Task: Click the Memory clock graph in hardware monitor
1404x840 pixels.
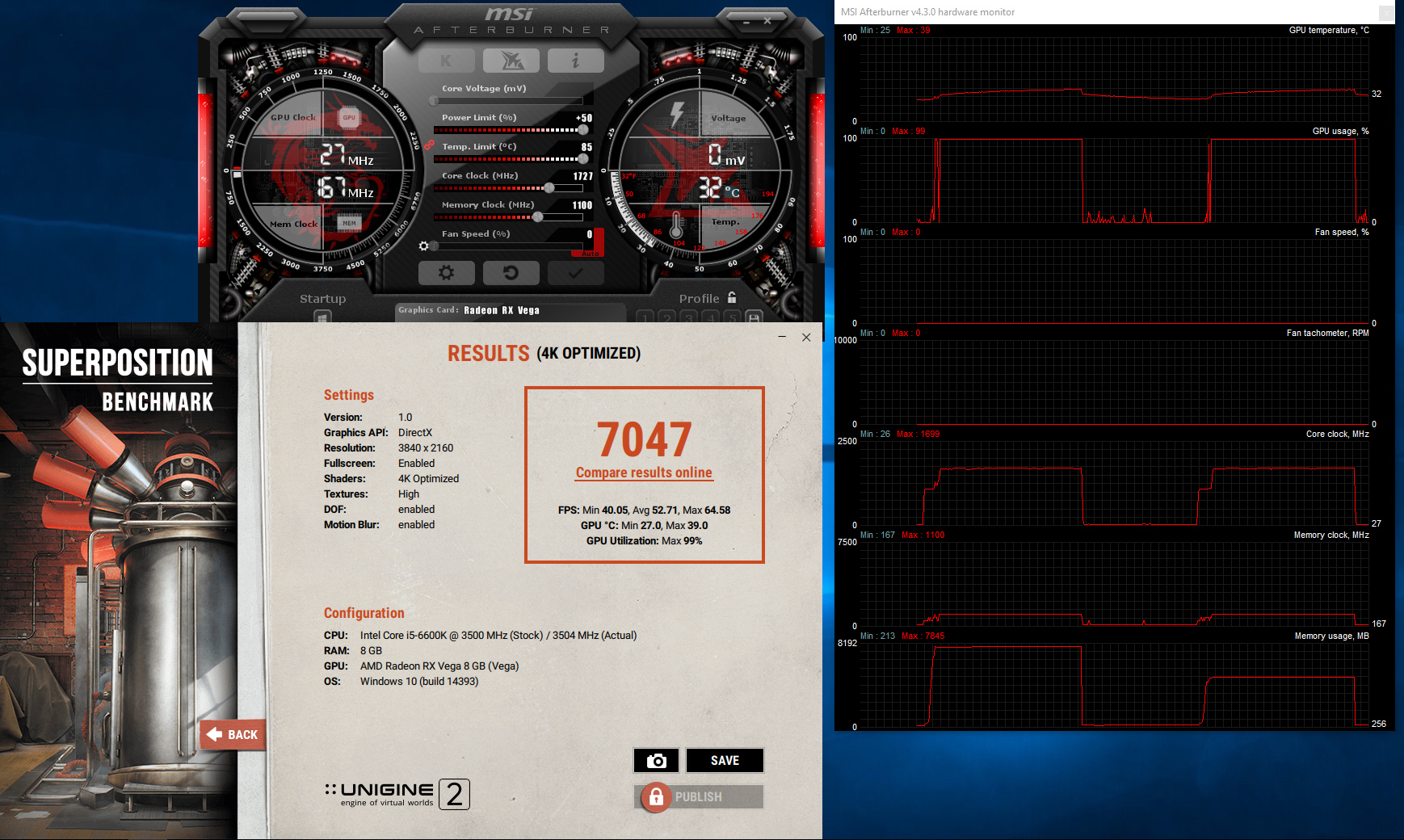Action: coord(1114,584)
